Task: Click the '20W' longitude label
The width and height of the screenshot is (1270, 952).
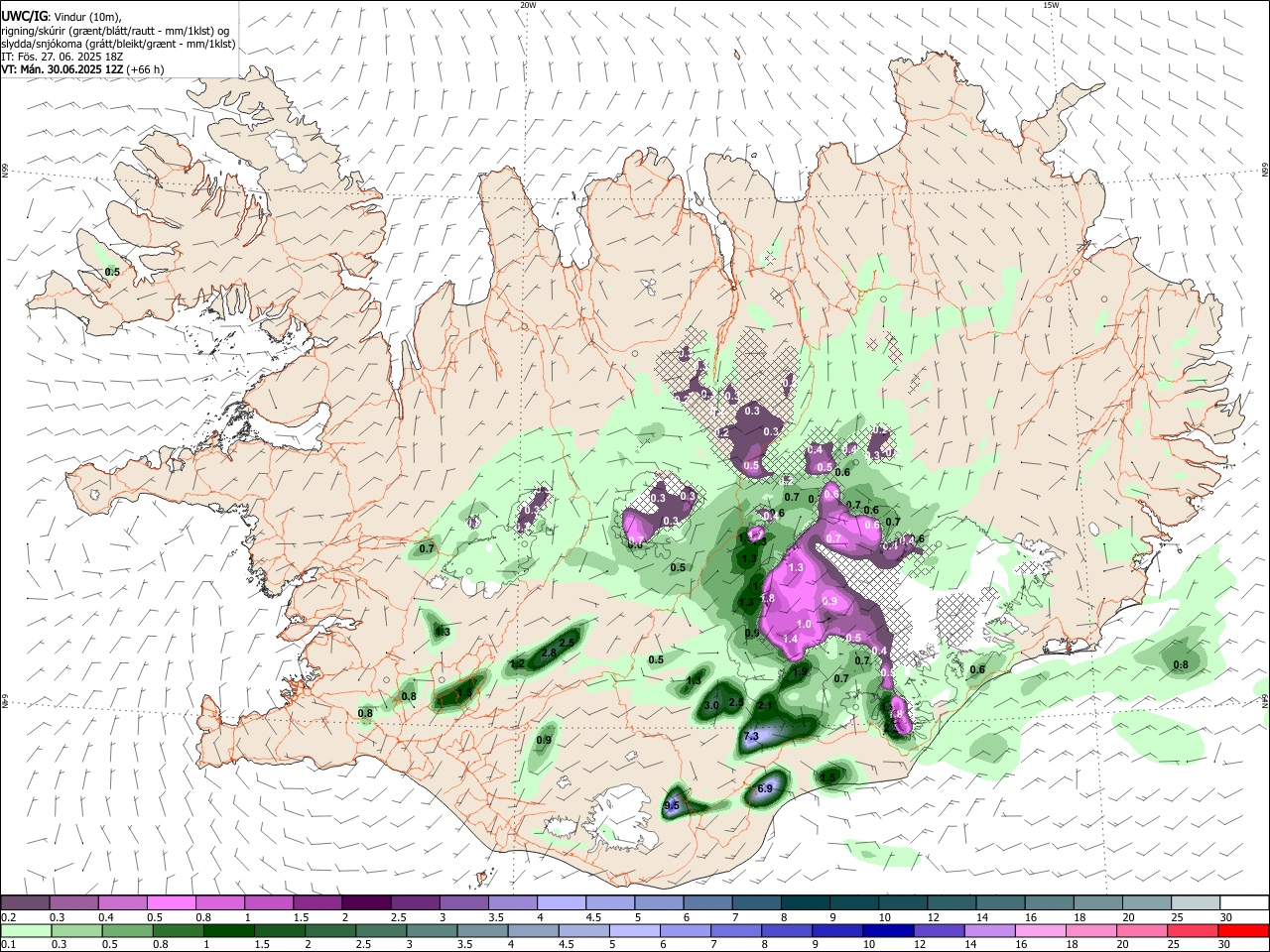Action: tap(528, 5)
